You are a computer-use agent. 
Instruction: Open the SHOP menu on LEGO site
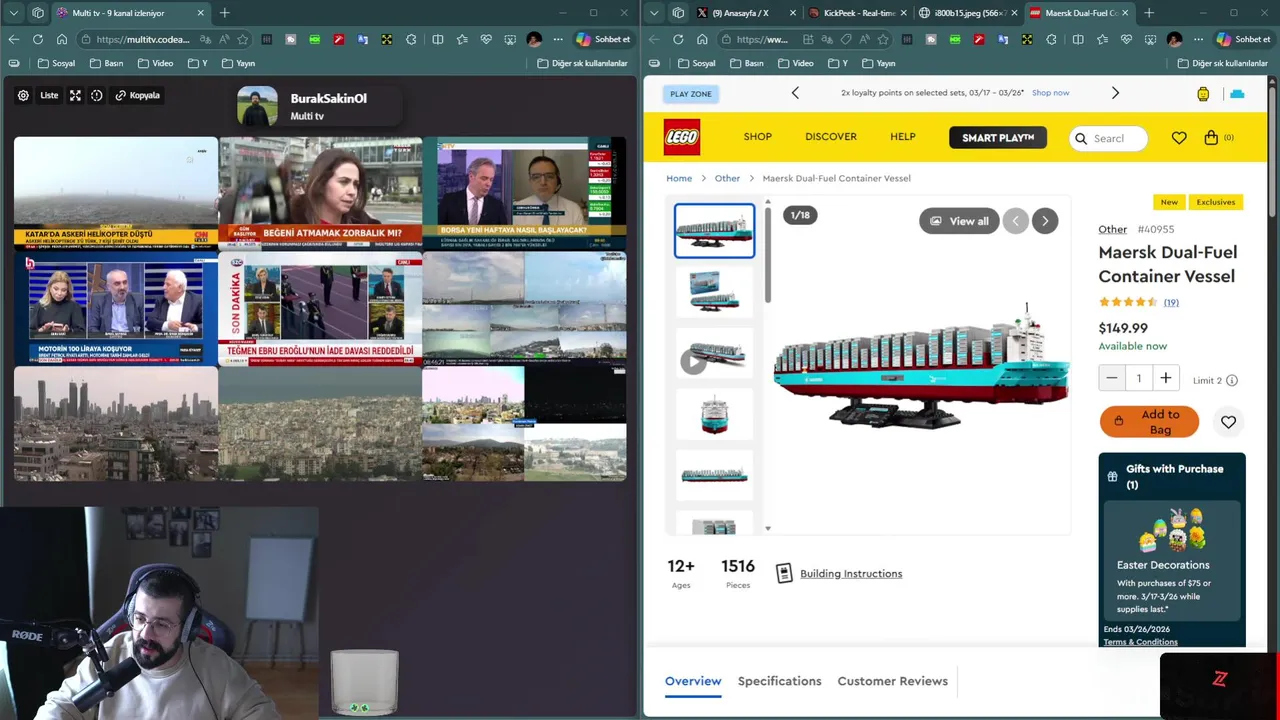758,137
